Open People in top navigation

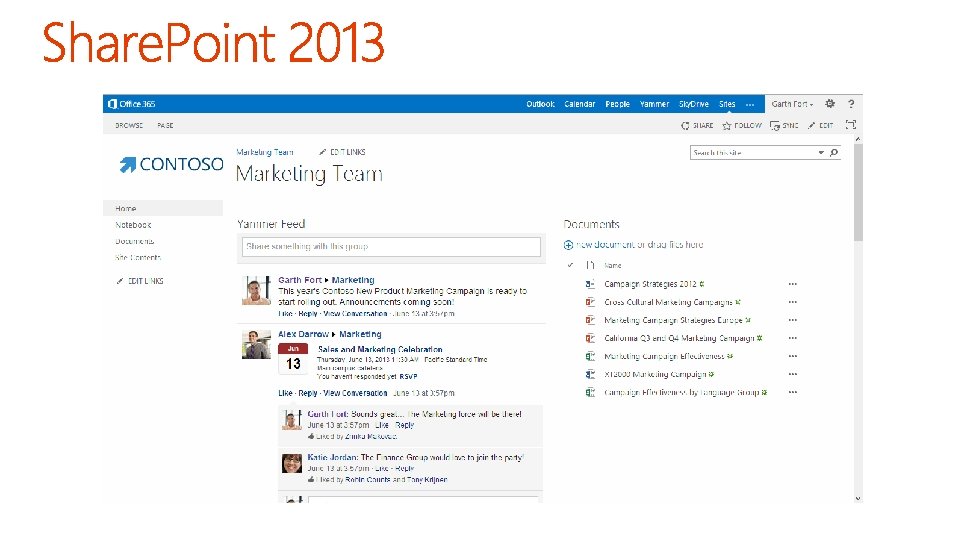pyautogui.click(x=617, y=104)
